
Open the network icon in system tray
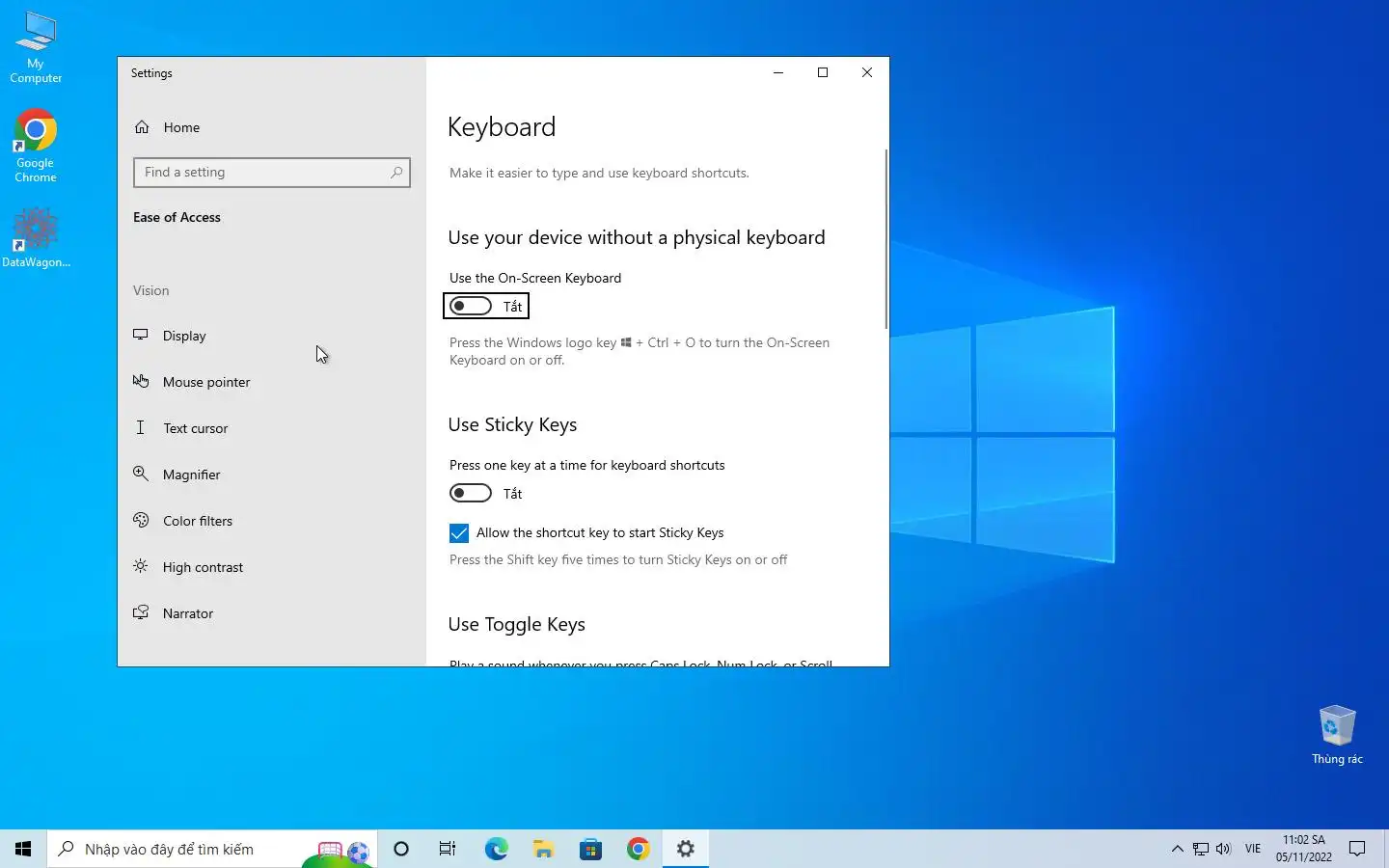click(x=1200, y=849)
